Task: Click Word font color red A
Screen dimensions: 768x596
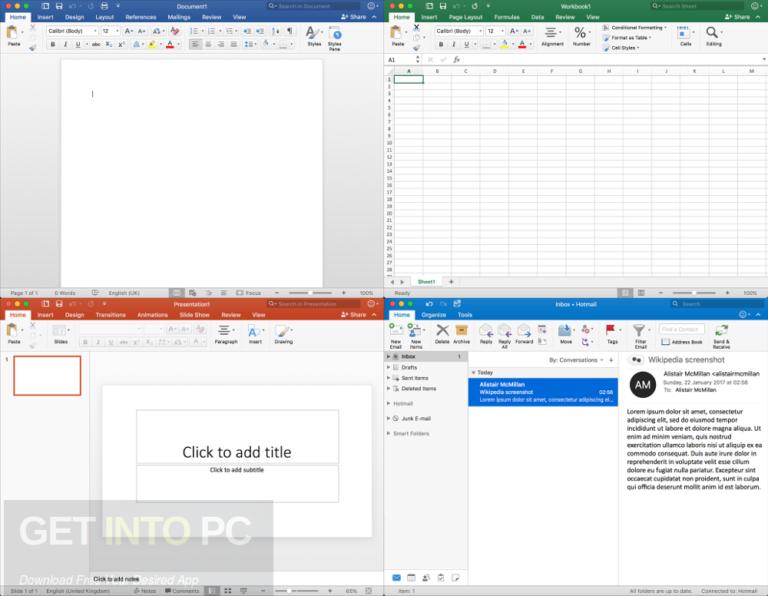Action: 170,45
